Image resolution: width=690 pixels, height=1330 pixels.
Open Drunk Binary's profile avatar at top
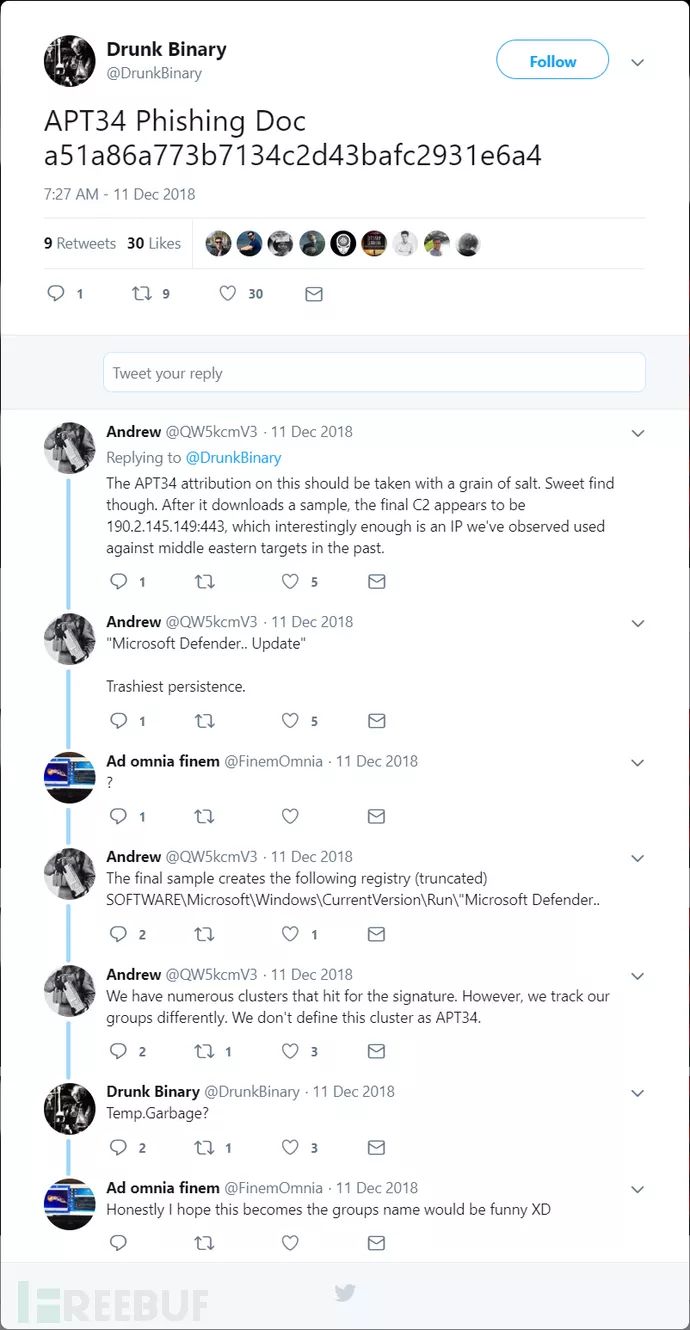pyautogui.click(x=69, y=61)
